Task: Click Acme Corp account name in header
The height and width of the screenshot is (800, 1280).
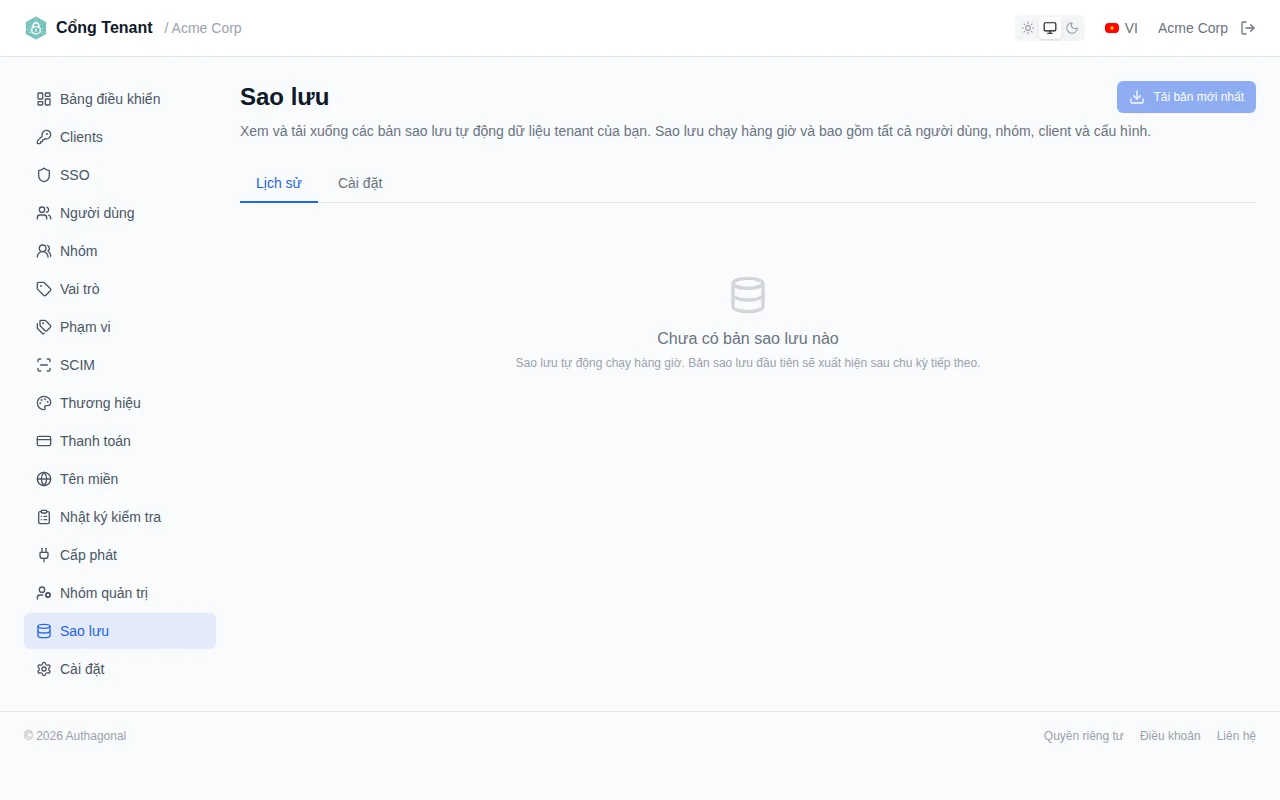Action: point(1193,28)
